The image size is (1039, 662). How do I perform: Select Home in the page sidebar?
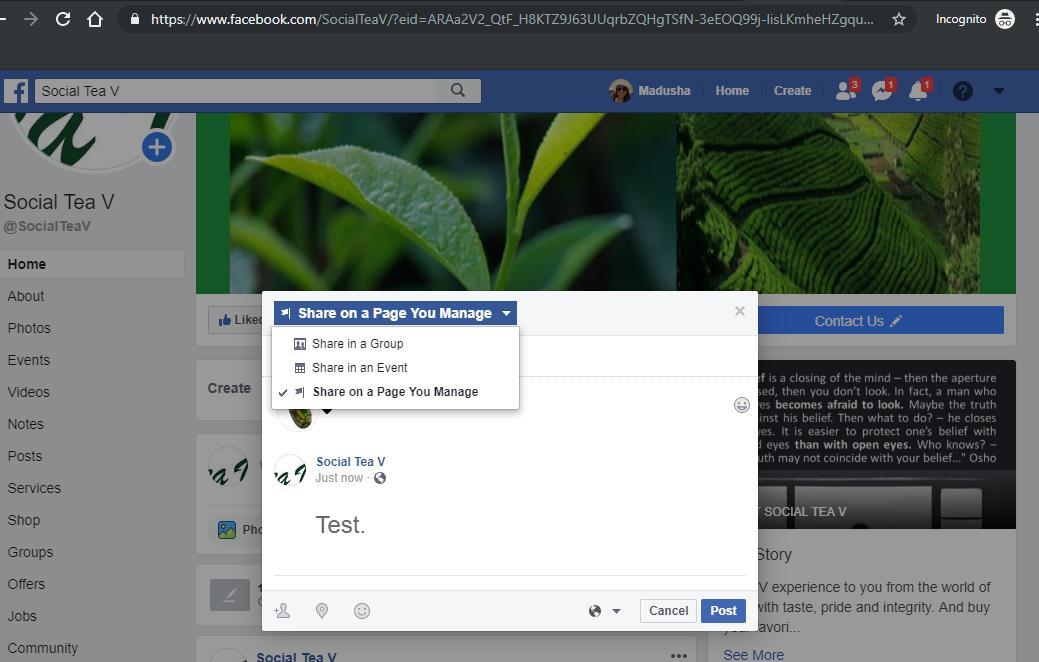92,264
